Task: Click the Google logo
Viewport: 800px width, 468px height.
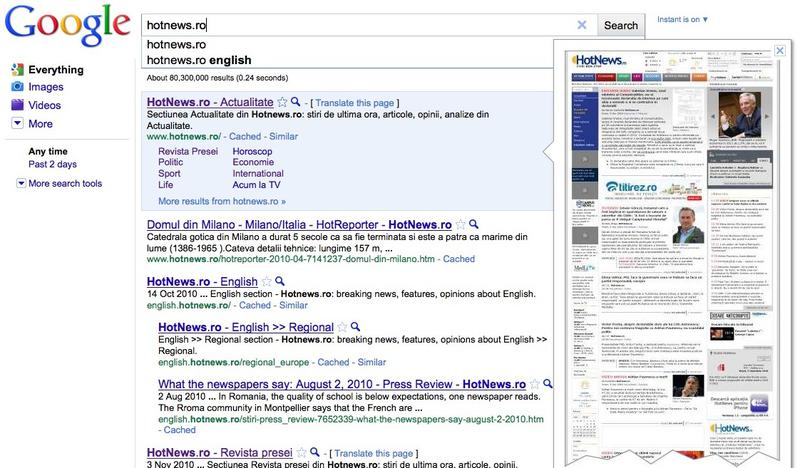Action: [67, 26]
